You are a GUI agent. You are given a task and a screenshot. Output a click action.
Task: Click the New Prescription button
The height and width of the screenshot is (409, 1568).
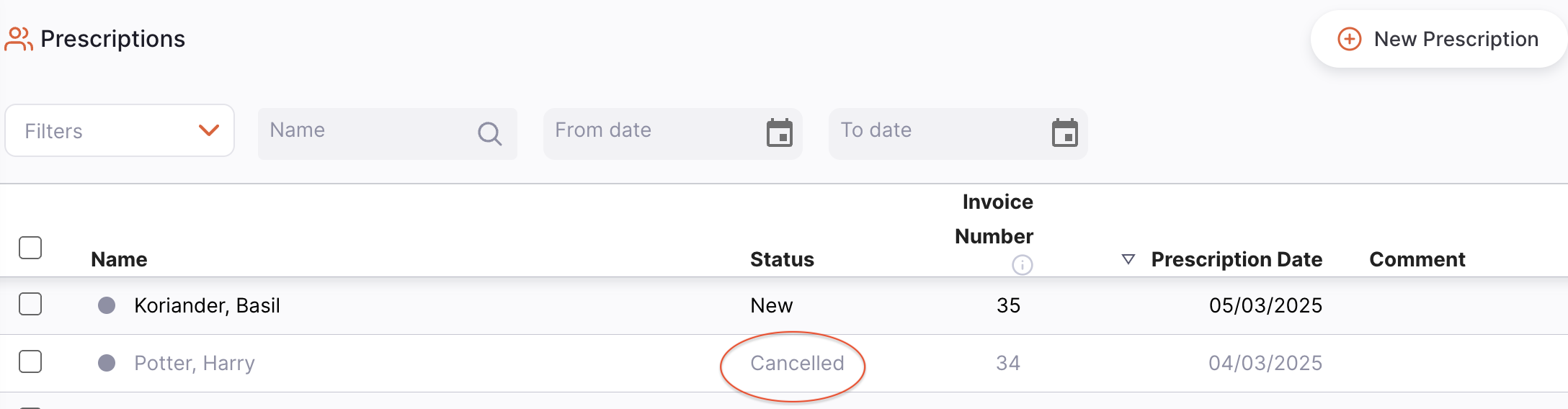pos(1438,39)
